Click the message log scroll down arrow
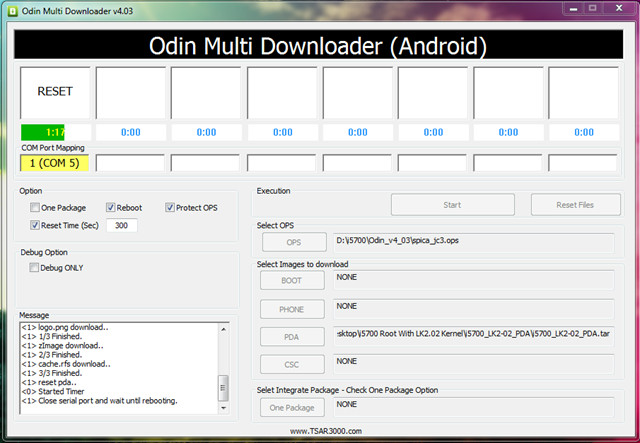The width and height of the screenshot is (640, 443). (223, 408)
